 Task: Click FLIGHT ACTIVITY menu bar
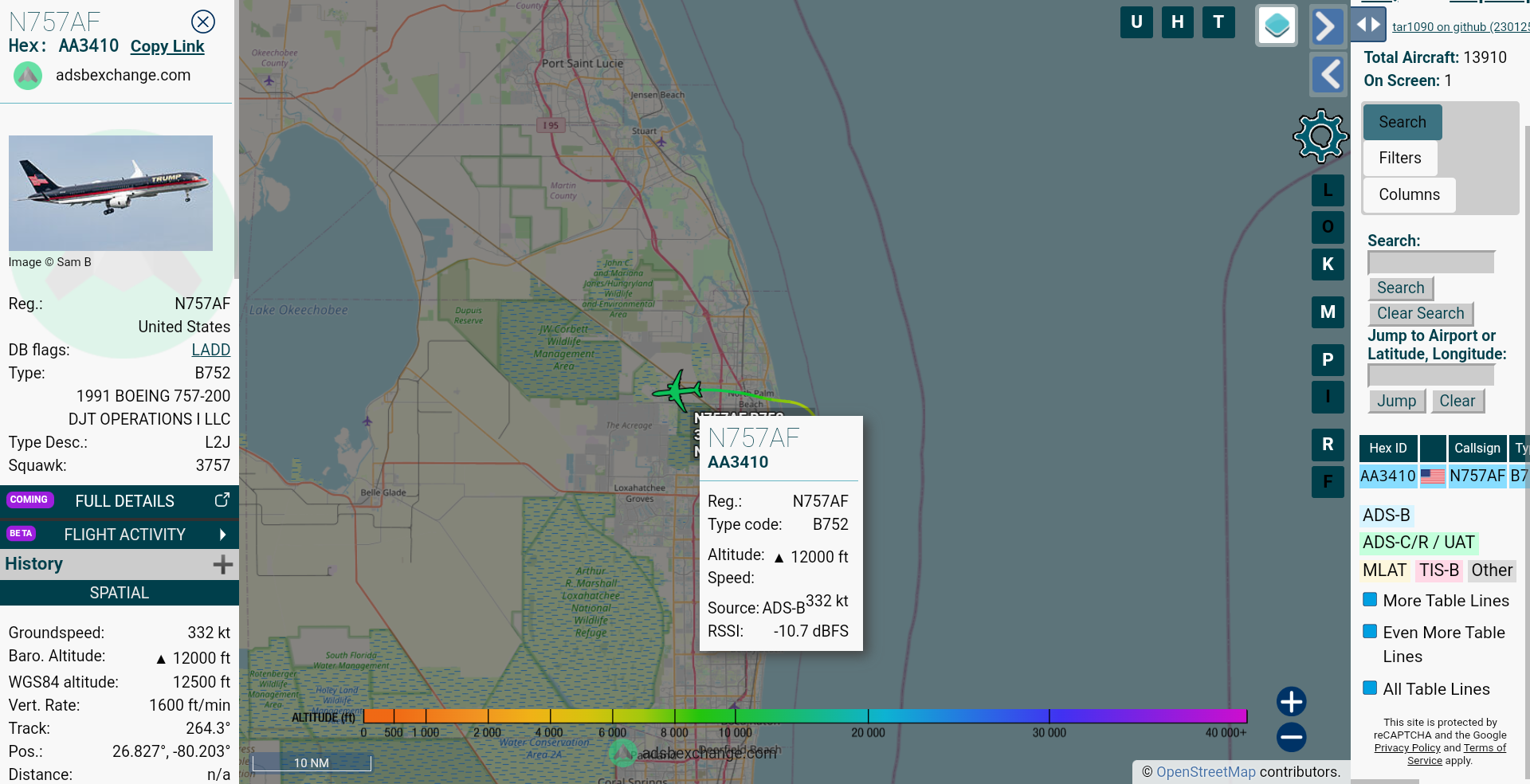pyautogui.click(x=120, y=535)
